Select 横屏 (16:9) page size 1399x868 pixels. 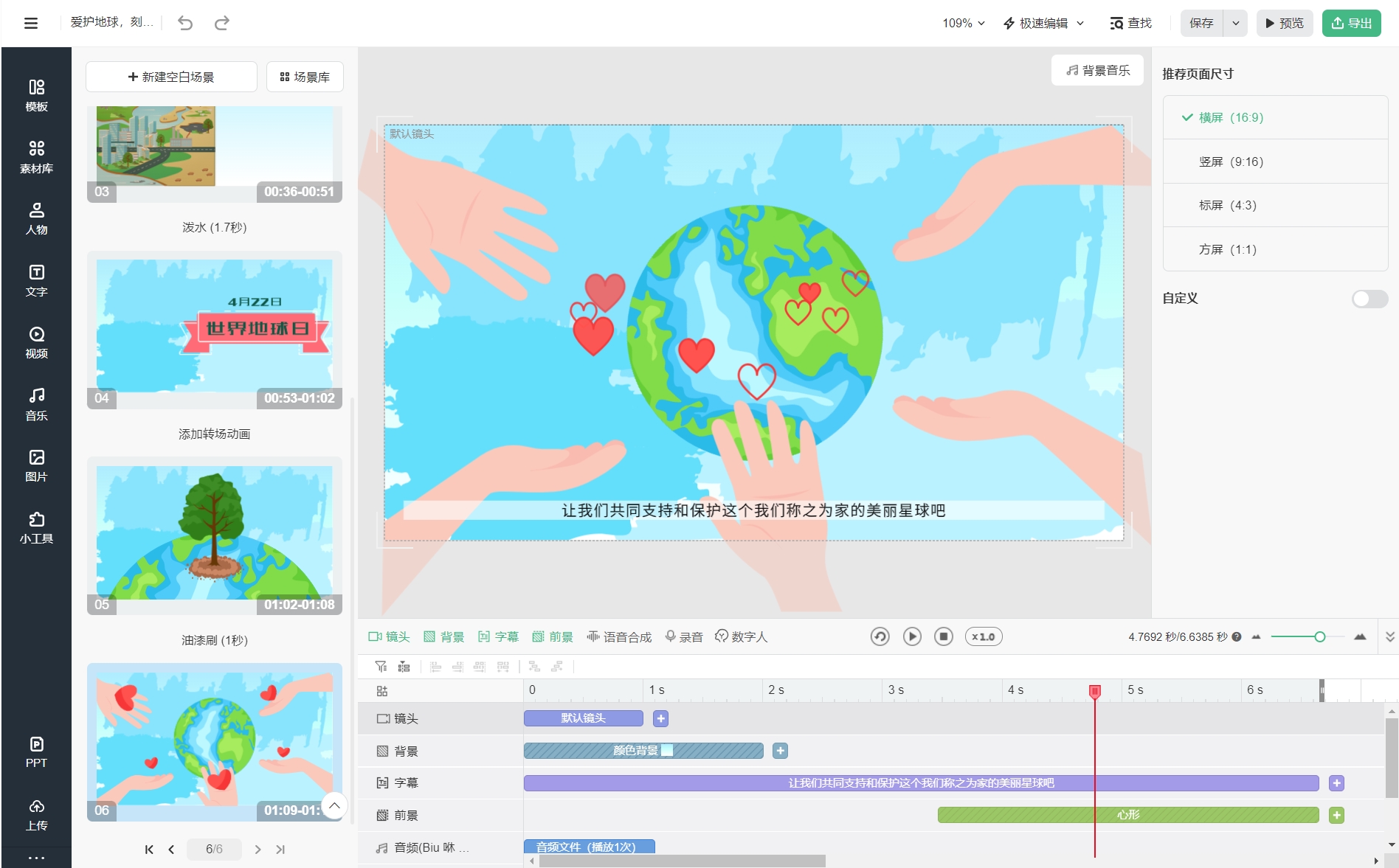pyautogui.click(x=1275, y=117)
